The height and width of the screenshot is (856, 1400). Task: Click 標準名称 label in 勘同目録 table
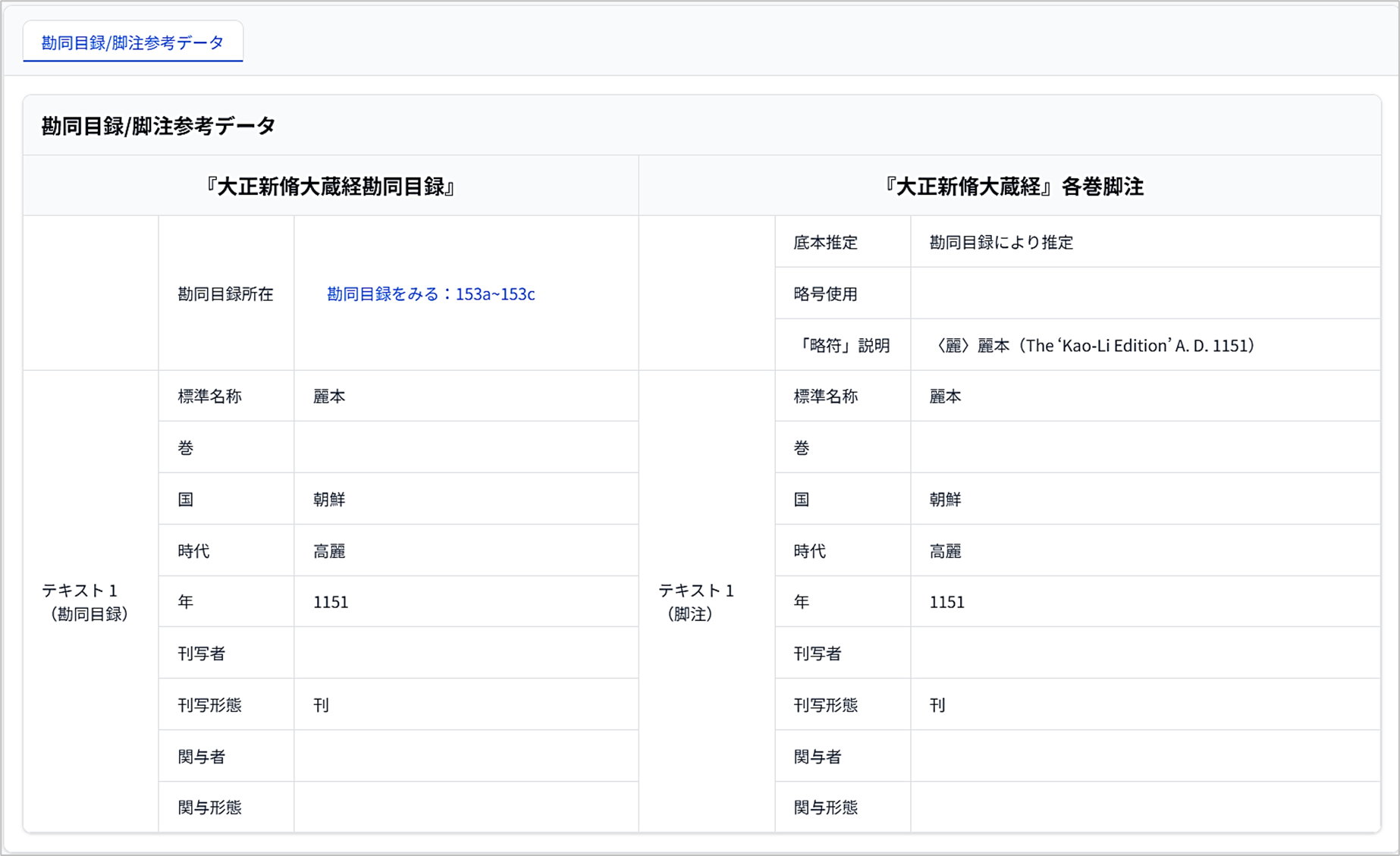pyautogui.click(x=209, y=397)
